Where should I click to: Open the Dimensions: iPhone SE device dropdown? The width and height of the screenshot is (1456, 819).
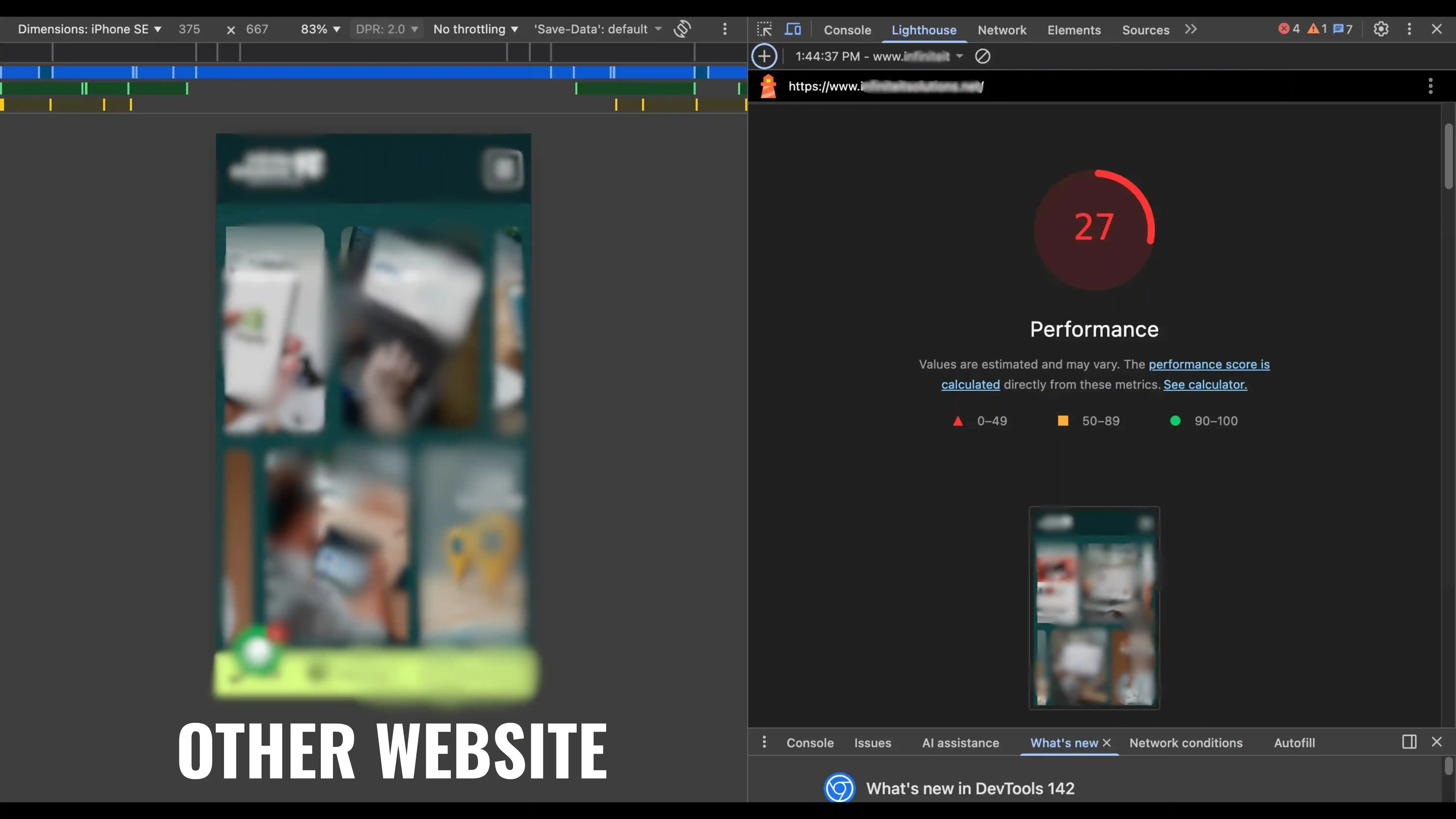coord(89,29)
